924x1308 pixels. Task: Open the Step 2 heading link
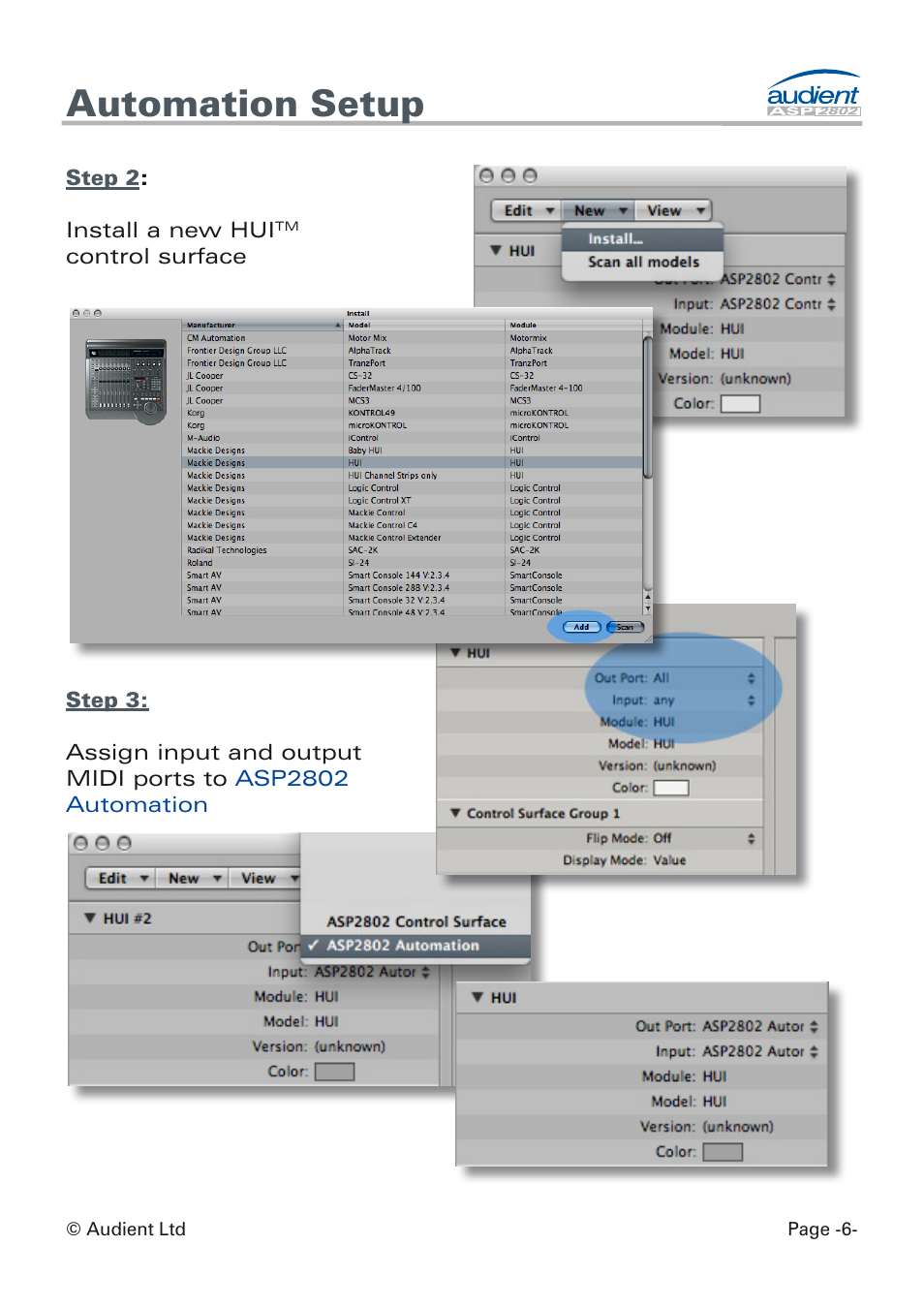pos(103,178)
